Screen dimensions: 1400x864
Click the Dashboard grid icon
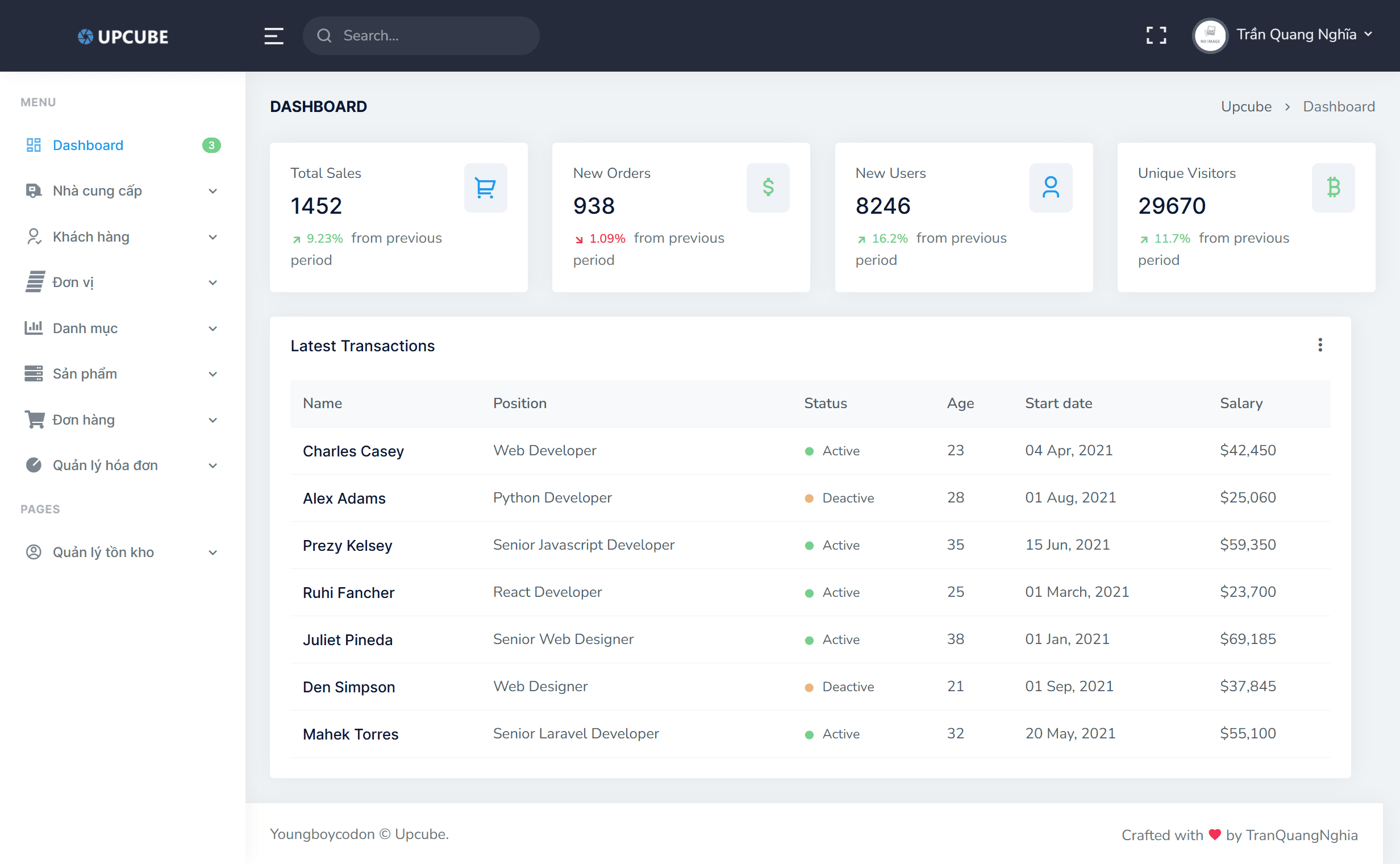34,145
